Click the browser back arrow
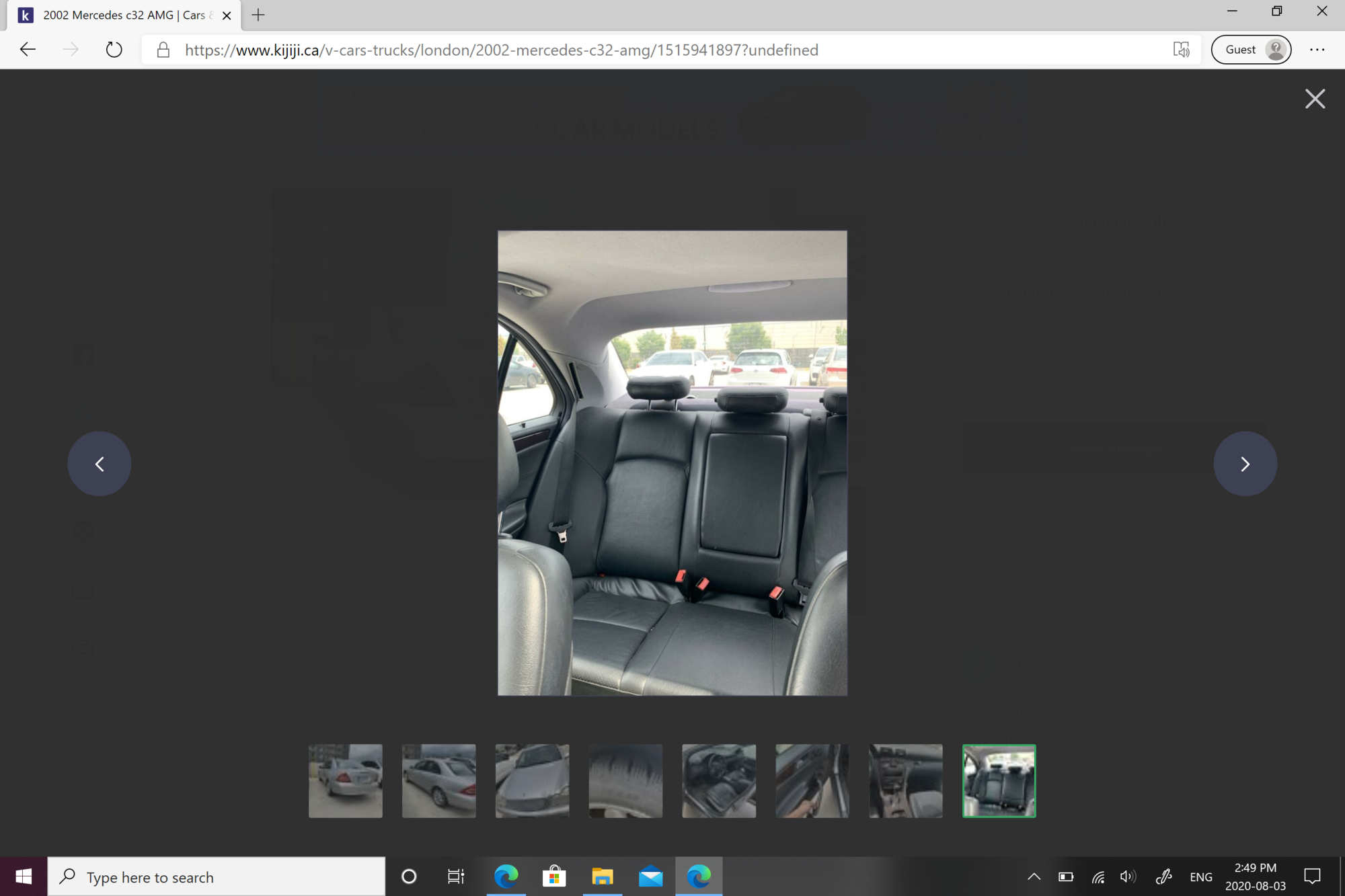This screenshot has width=1345, height=896. click(x=28, y=50)
